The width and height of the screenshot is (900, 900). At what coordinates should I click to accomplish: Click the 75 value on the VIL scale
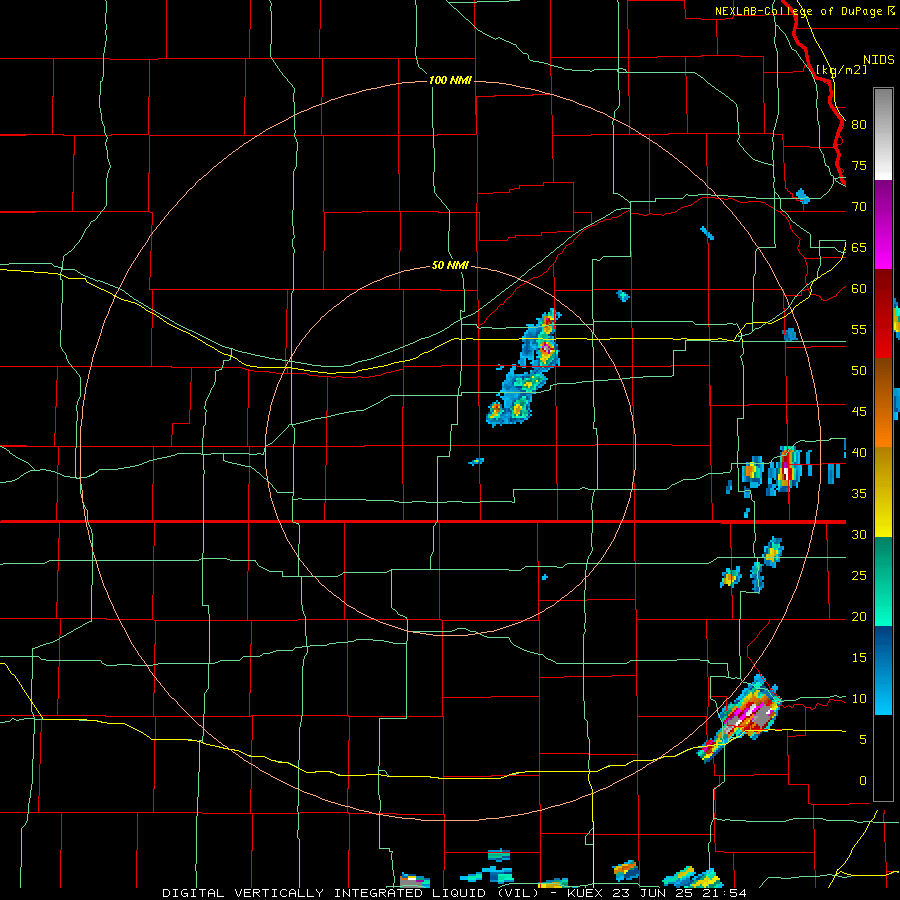859,165
